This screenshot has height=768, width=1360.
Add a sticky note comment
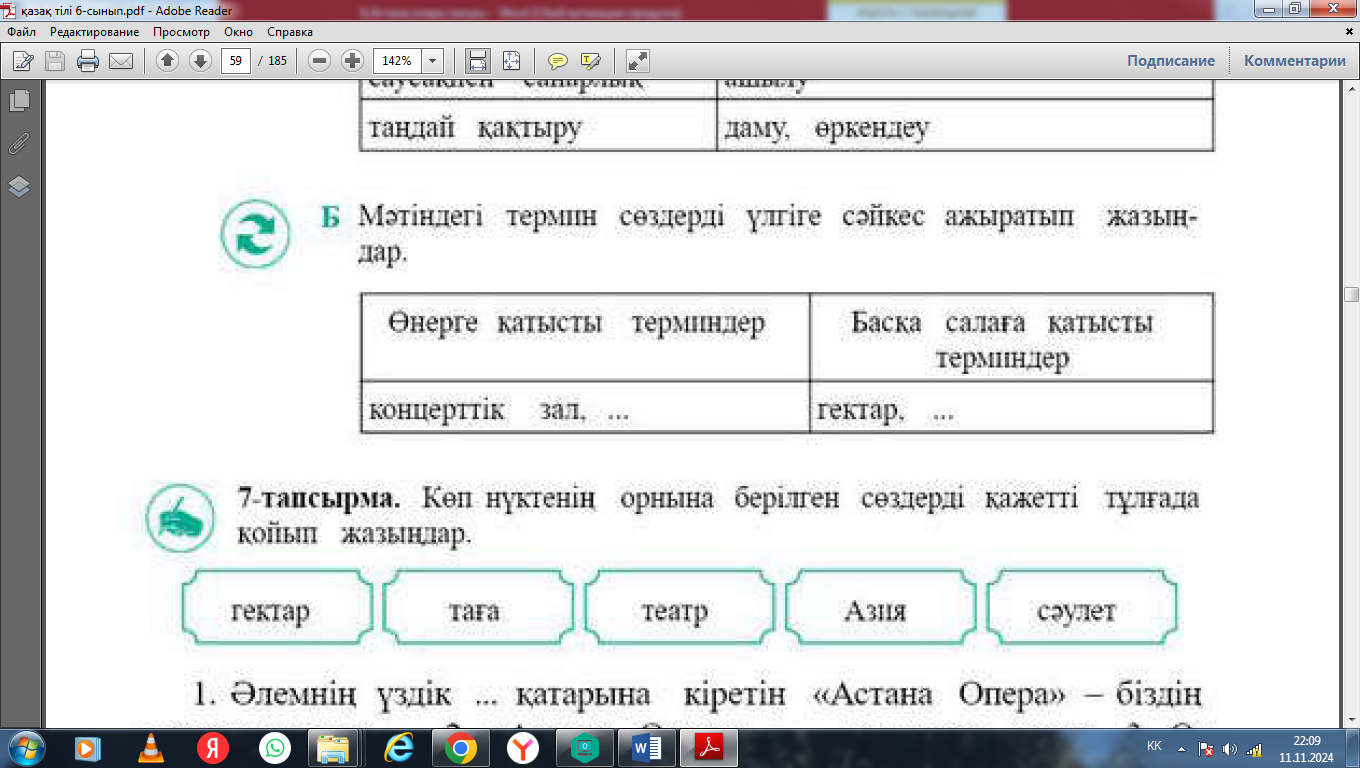[x=558, y=61]
